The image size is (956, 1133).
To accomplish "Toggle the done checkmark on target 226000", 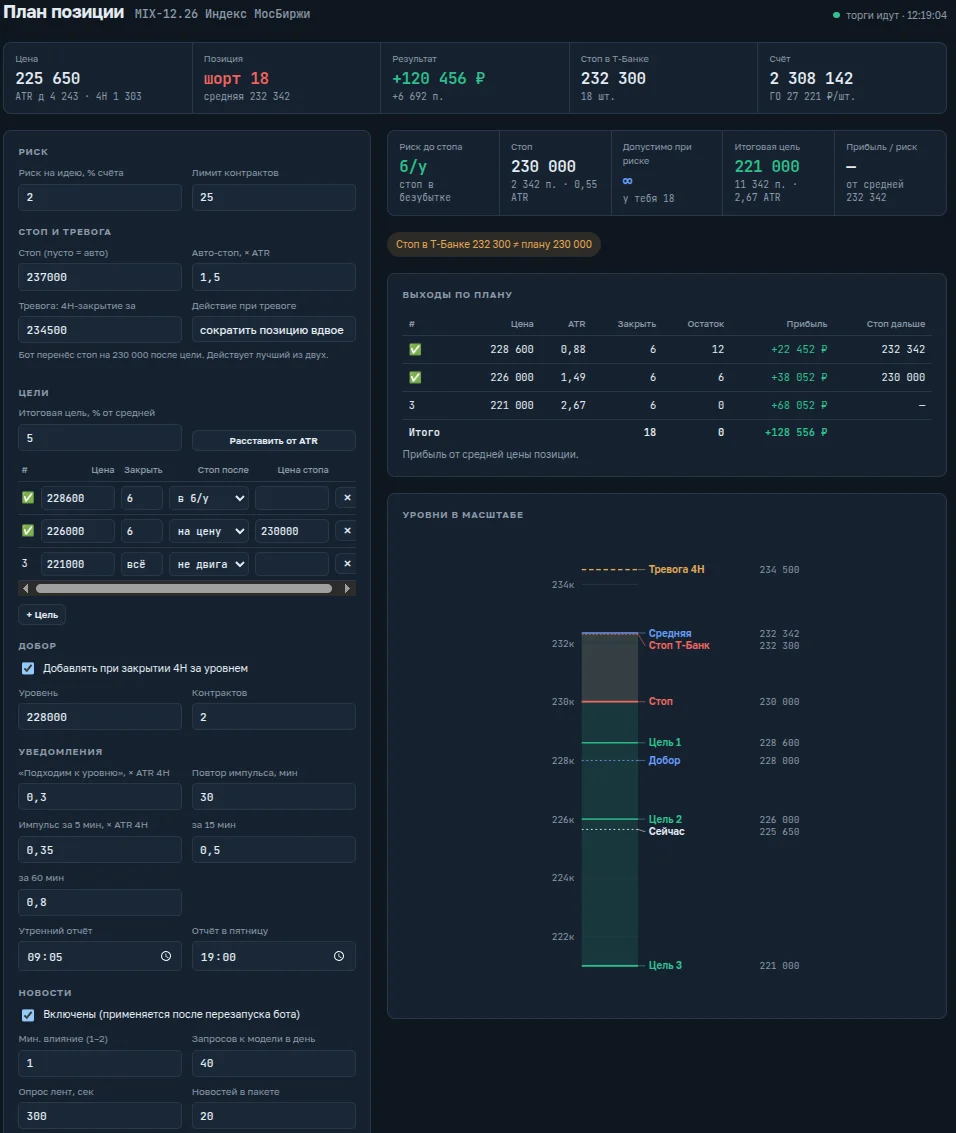I will click(x=28, y=531).
